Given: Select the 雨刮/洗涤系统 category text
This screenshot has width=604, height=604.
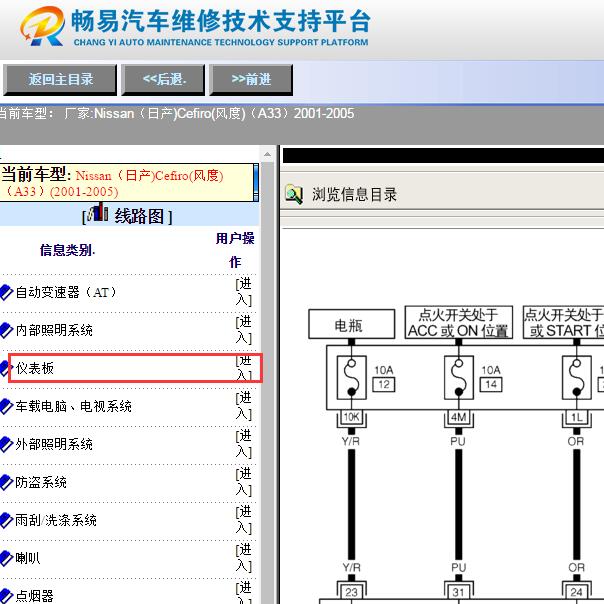Looking at the screenshot, I should [56, 520].
